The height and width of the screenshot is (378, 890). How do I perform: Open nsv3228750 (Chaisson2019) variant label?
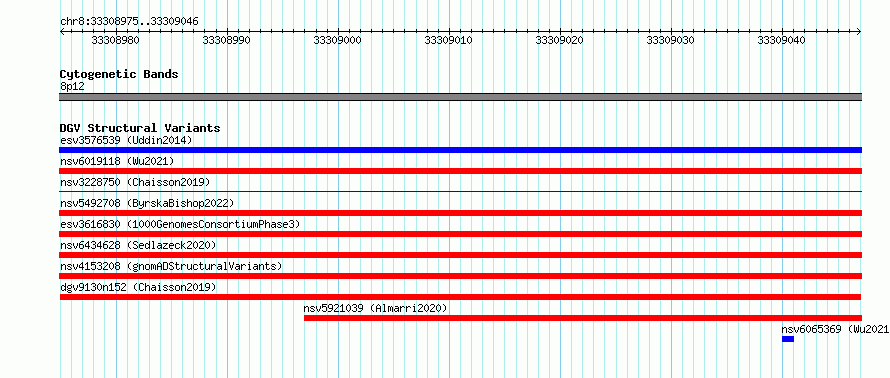click(x=135, y=182)
